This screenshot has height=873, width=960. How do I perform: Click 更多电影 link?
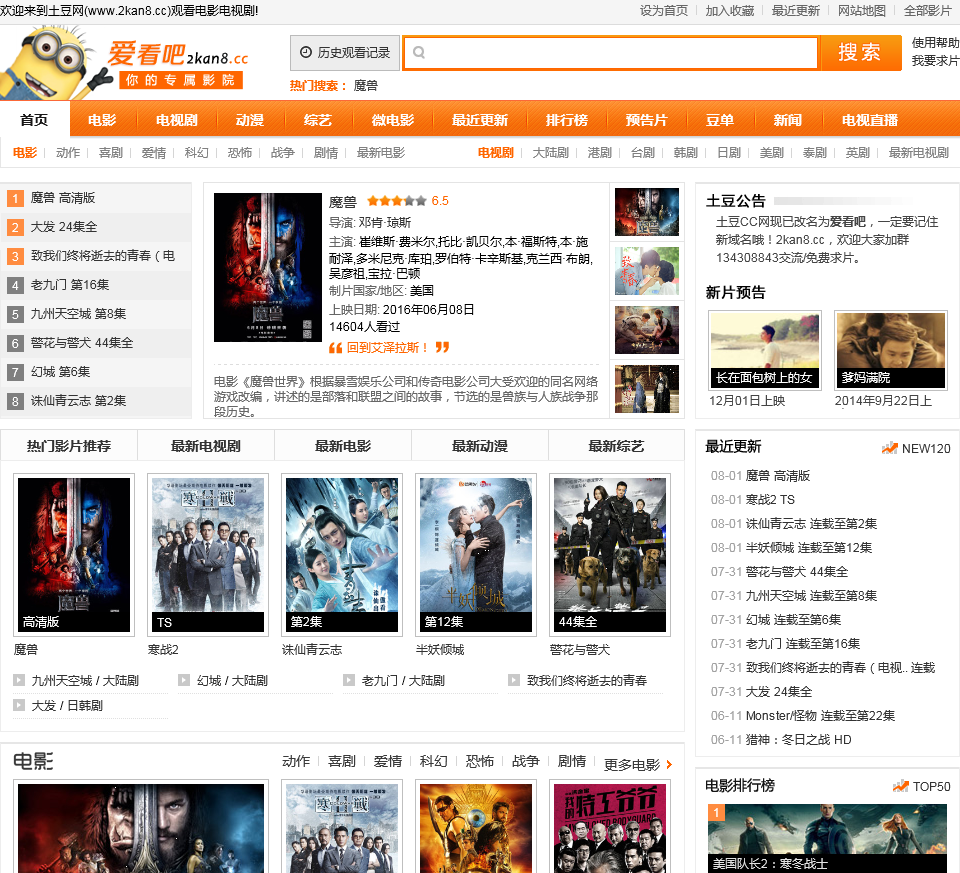[632, 765]
